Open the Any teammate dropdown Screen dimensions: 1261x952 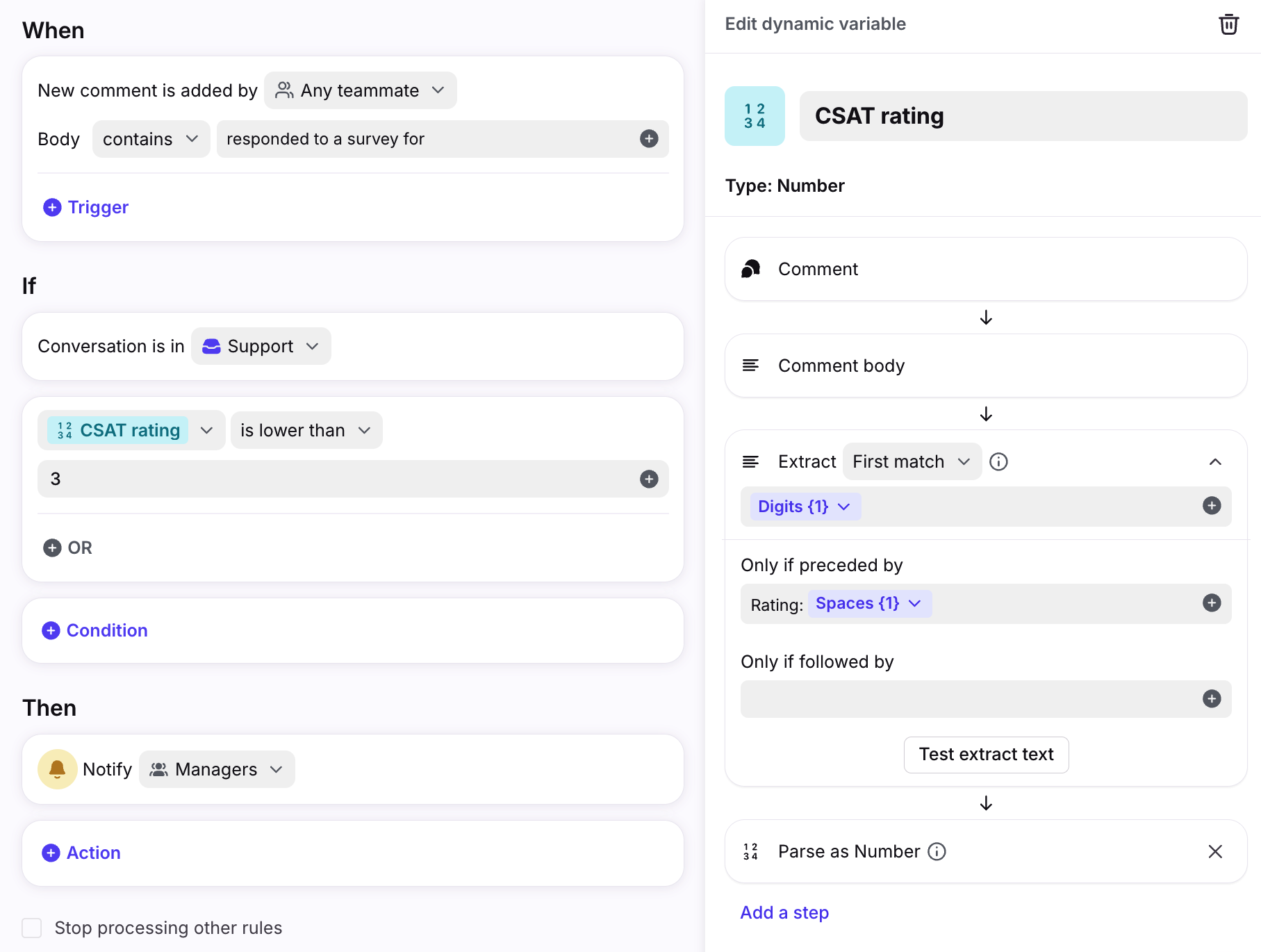pyautogui.click(x=360, y=91)
